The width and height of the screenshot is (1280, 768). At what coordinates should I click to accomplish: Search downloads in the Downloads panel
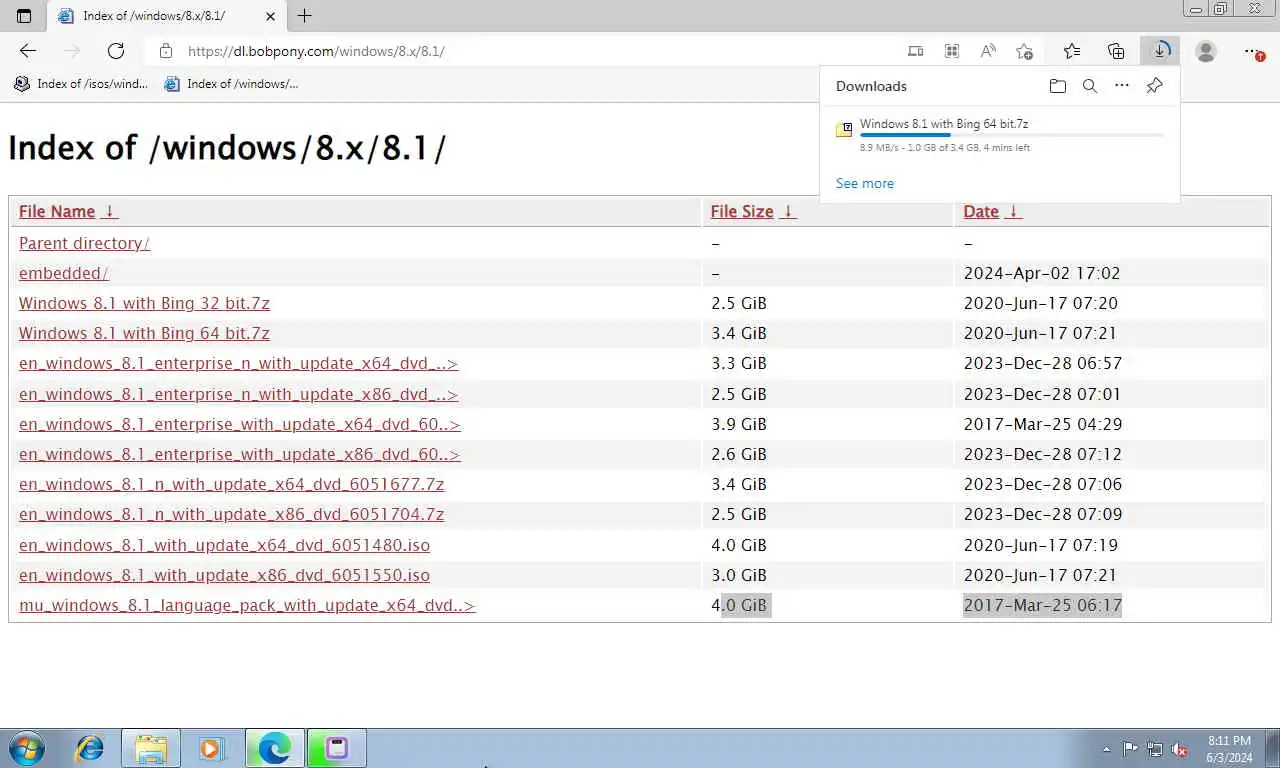[1090, 86]
